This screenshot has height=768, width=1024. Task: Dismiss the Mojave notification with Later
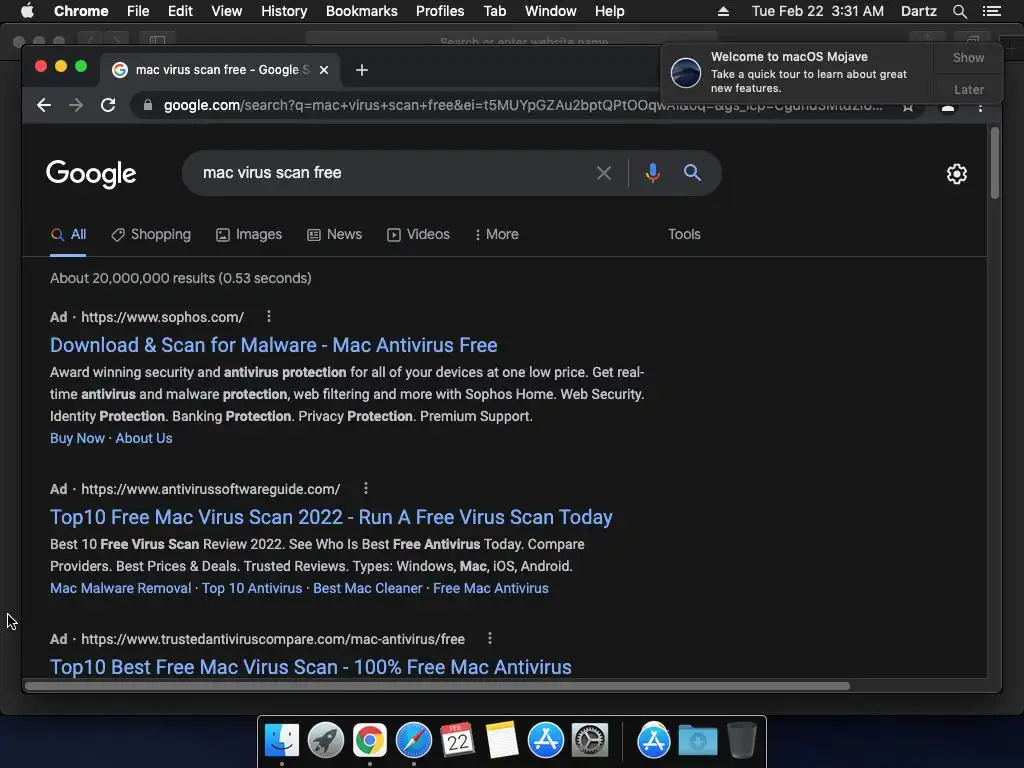968,89
